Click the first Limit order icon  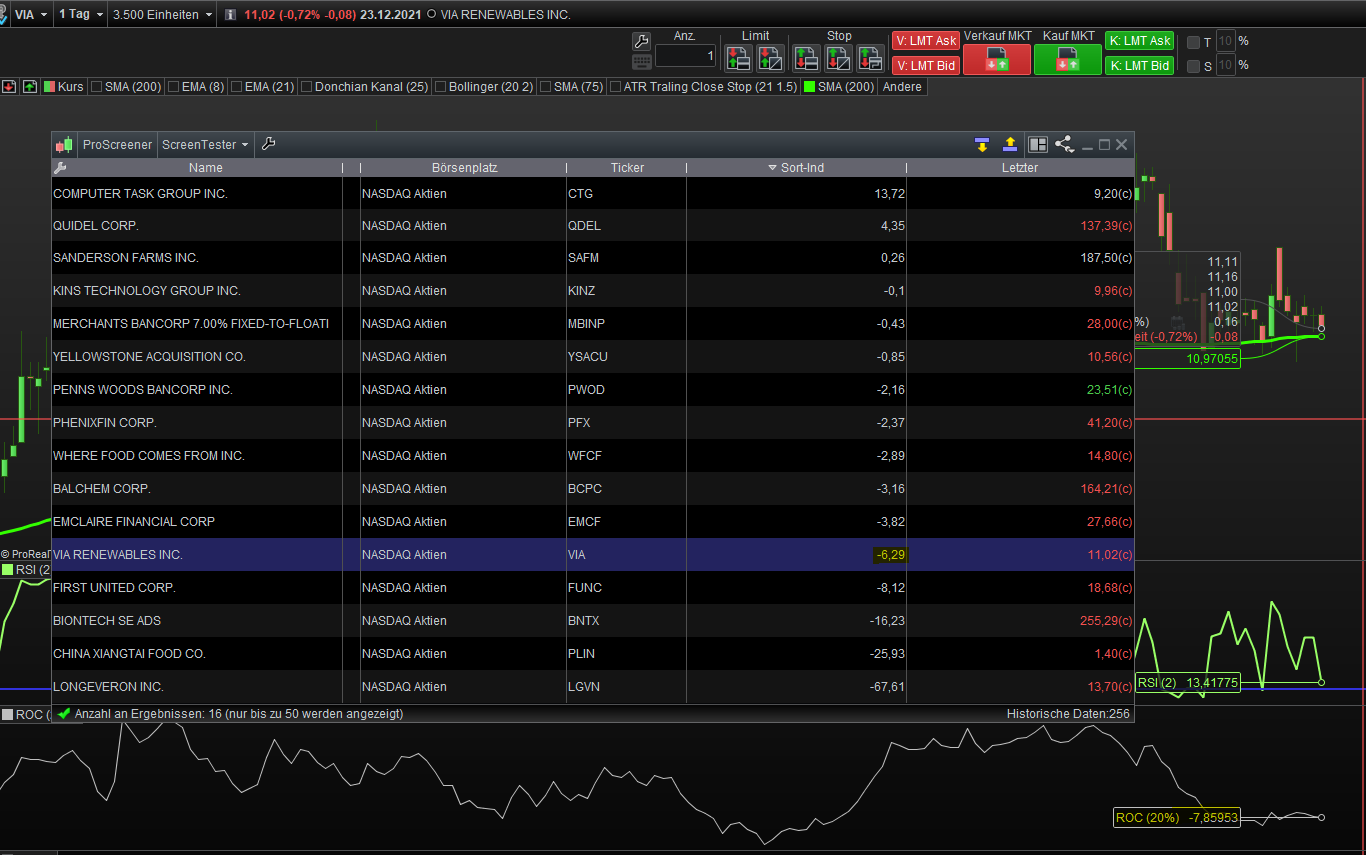[739, 59]
